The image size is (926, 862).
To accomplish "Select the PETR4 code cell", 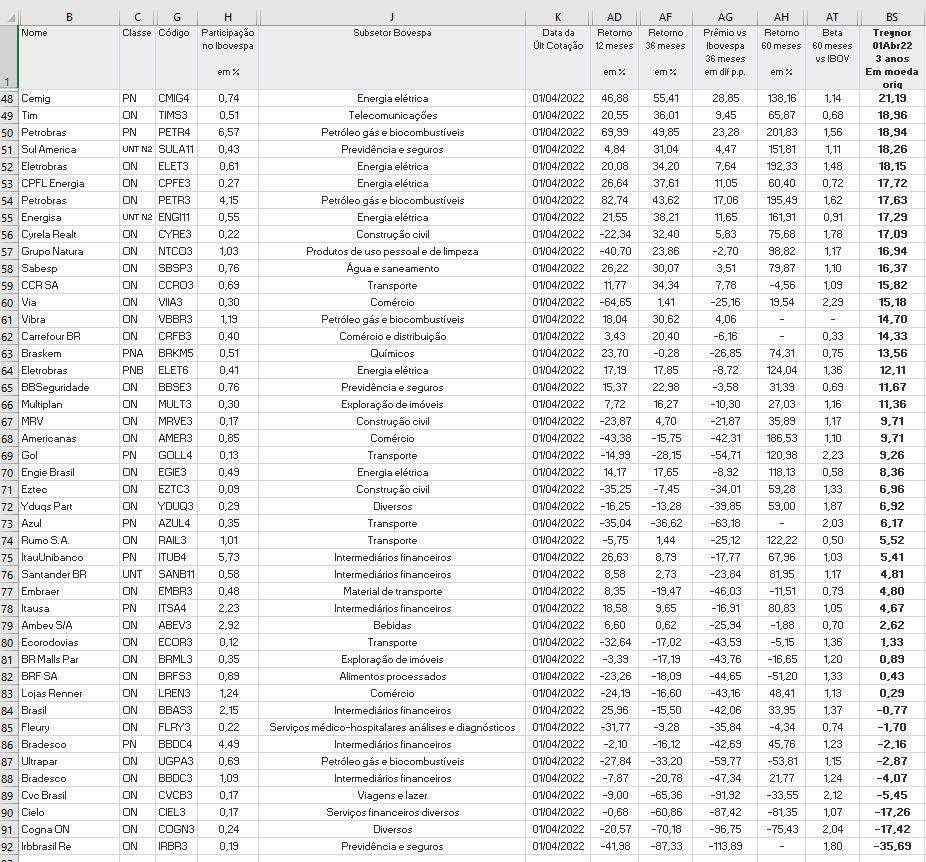I will 174,132.
